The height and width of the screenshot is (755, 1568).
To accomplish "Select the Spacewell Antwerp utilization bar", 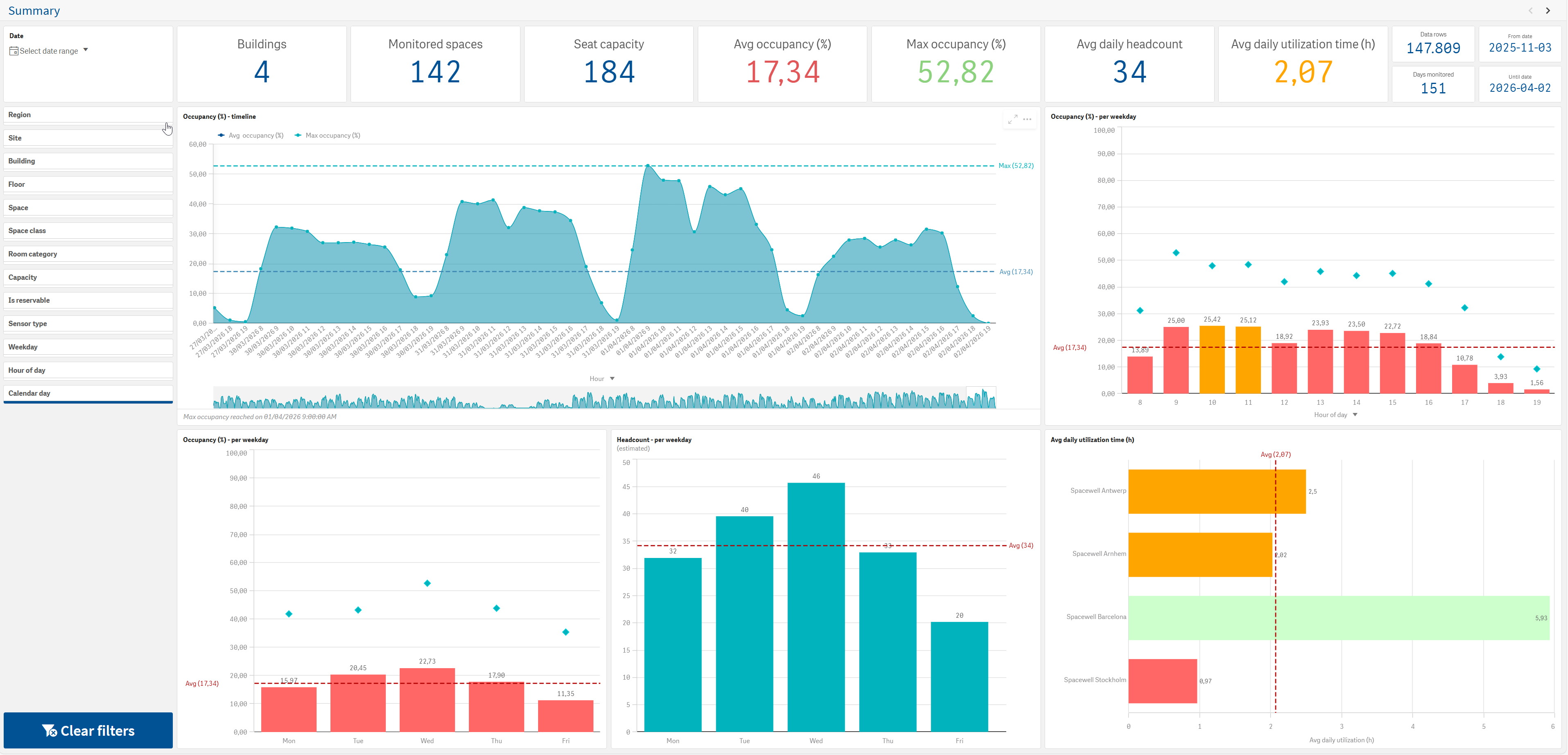I will click(1217, 491).
